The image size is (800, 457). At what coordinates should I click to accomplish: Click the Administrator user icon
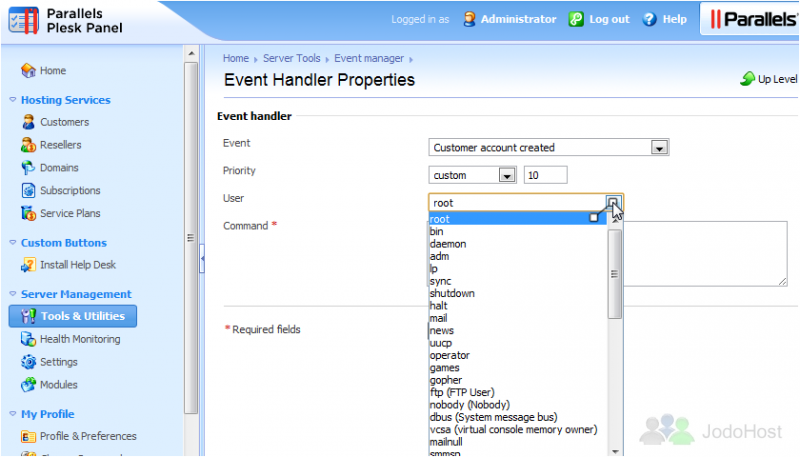click(469, 19)
